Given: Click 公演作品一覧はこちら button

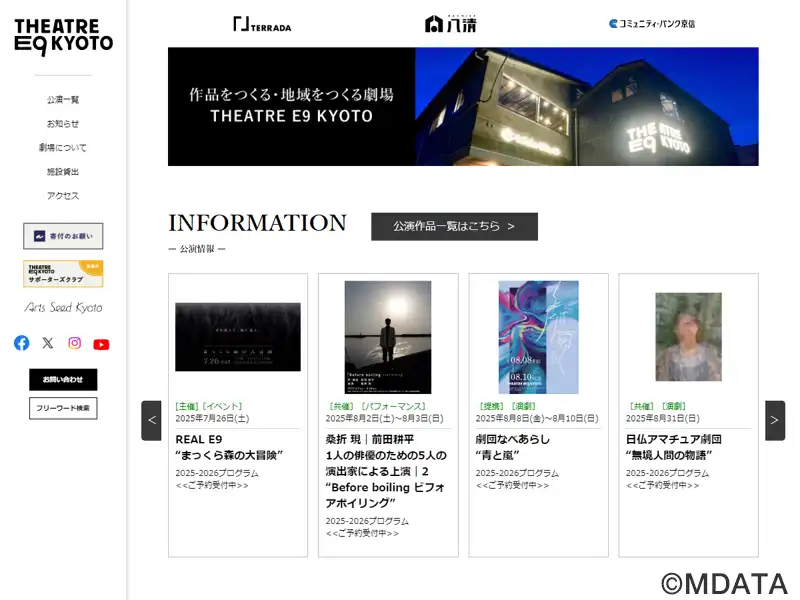Looking at the screenshot, I should click(x=455, y=227).
